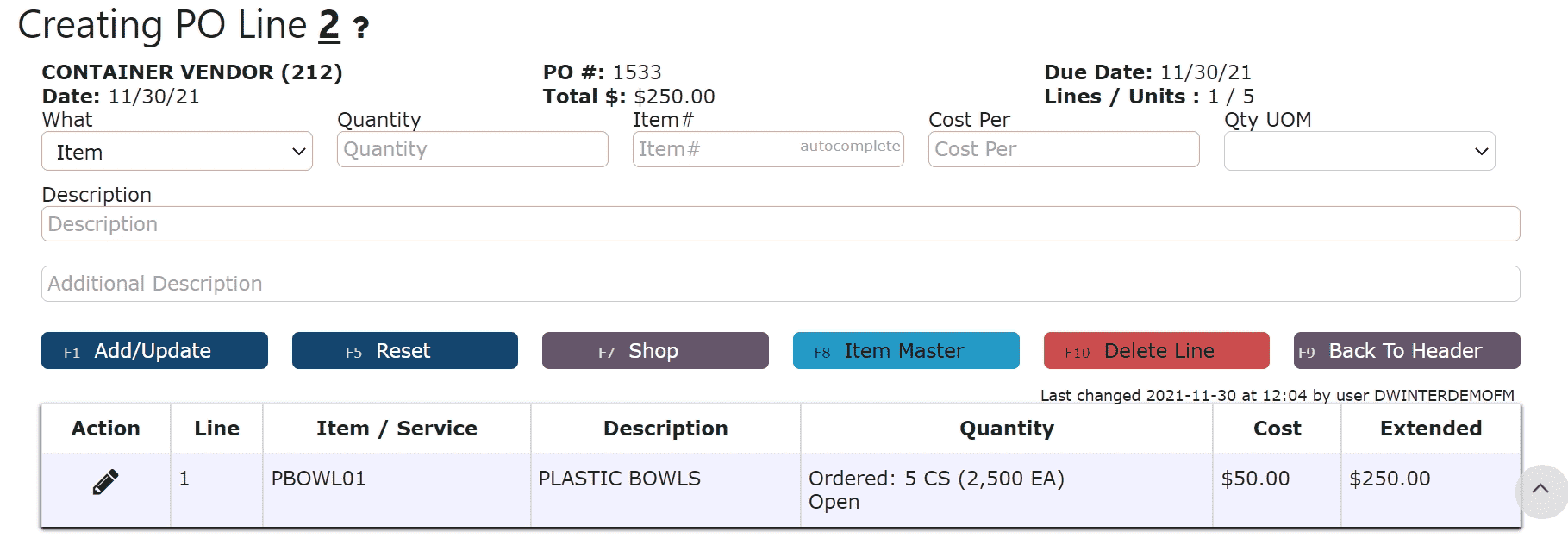
Task: Click the Reset button
Action: pyautogui.click(x=405, y=351)
